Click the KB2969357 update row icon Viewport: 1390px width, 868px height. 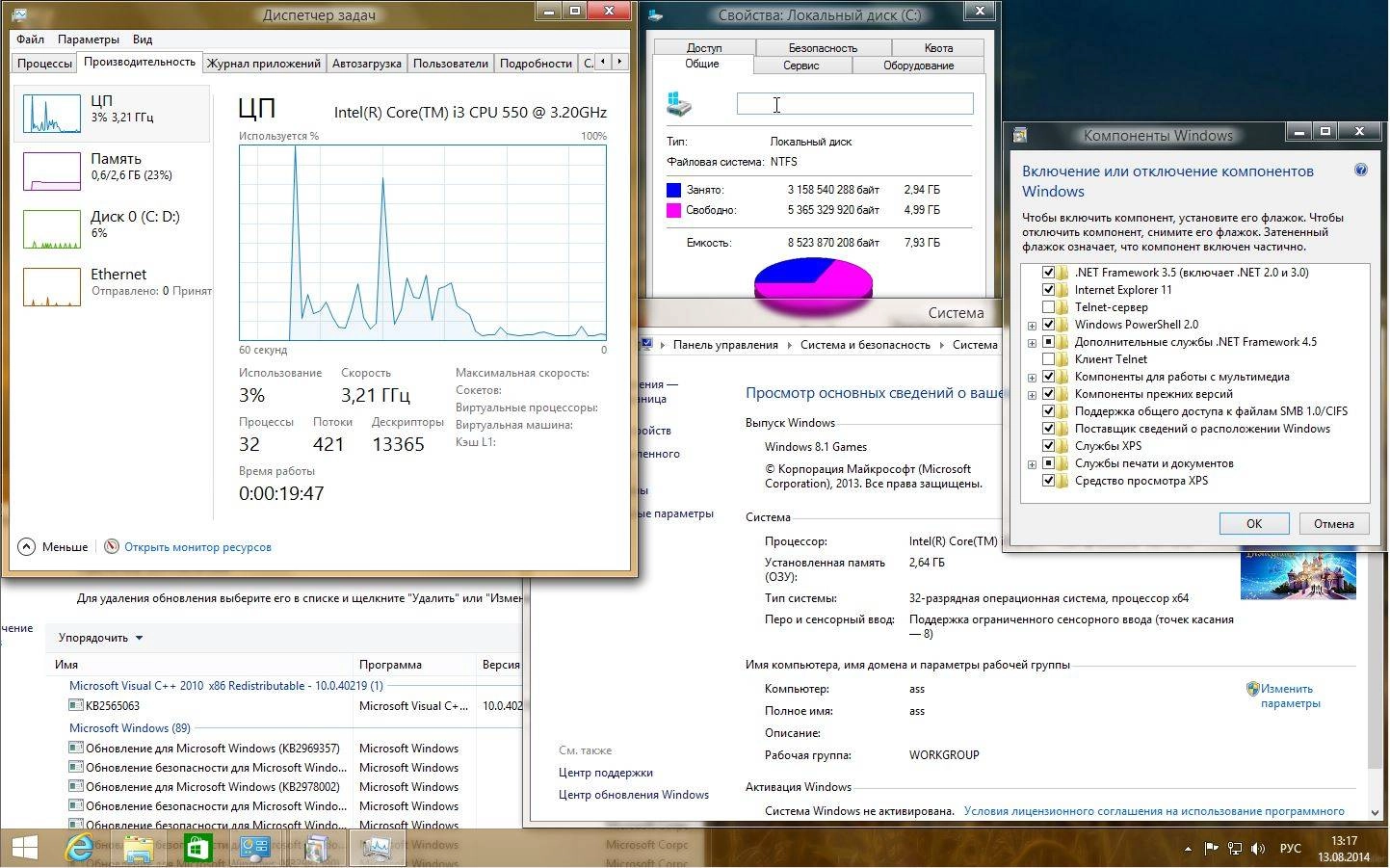click(76, 748)
